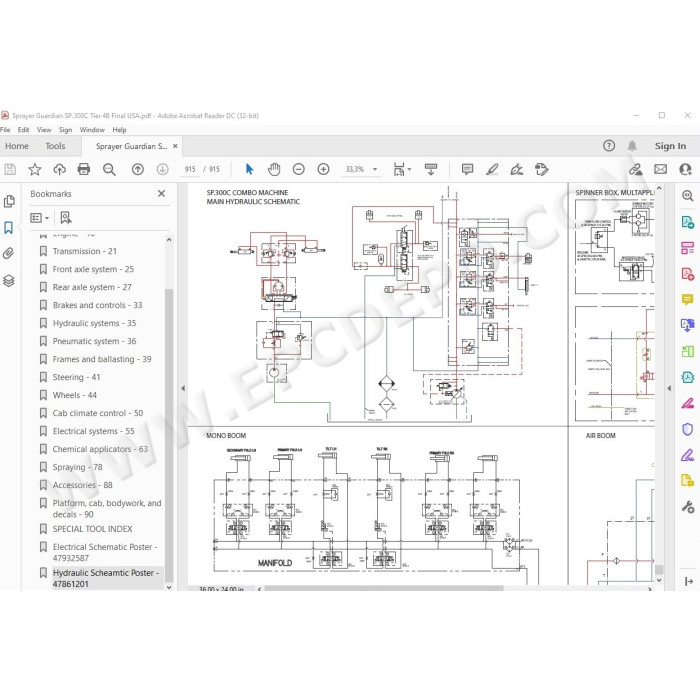Expand the right pane bottom arrow
700x700 pixels.
pyautogui.click(x=688, y=581)
